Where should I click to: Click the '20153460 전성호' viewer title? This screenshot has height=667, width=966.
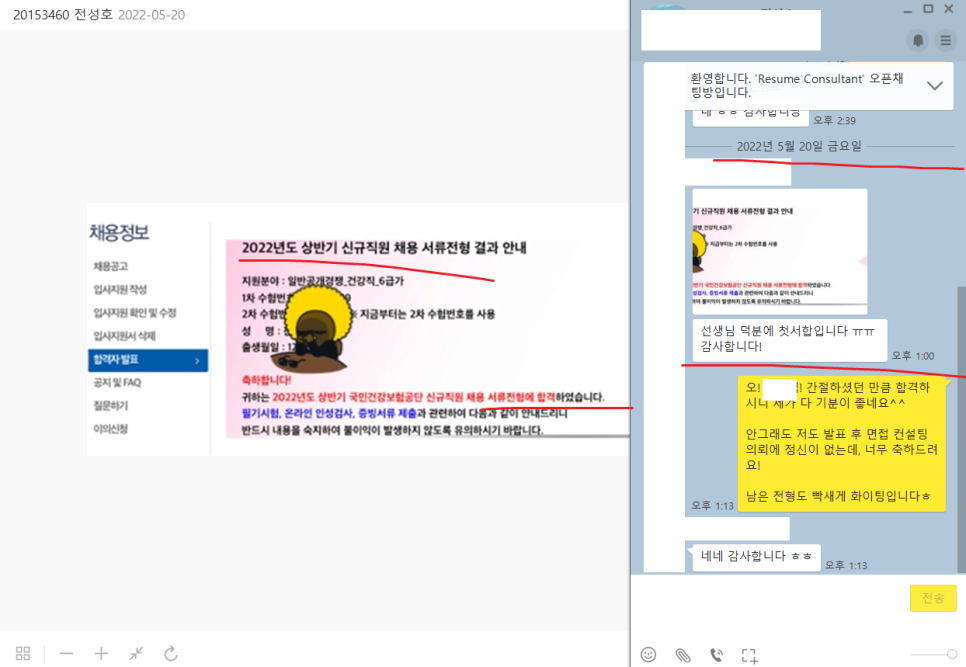tap(63, 14)
